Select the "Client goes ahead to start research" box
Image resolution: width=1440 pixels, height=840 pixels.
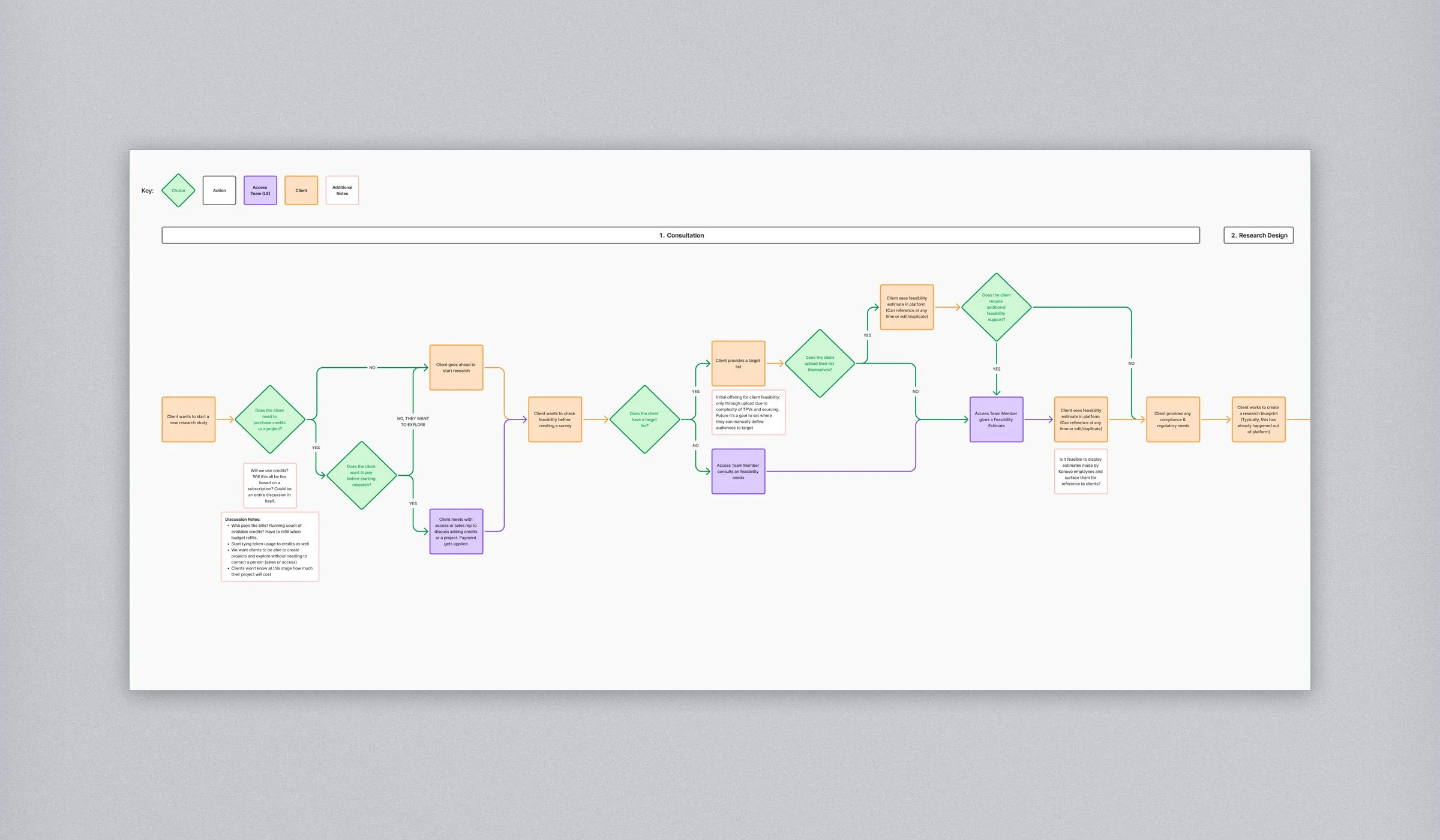(457, 367)
